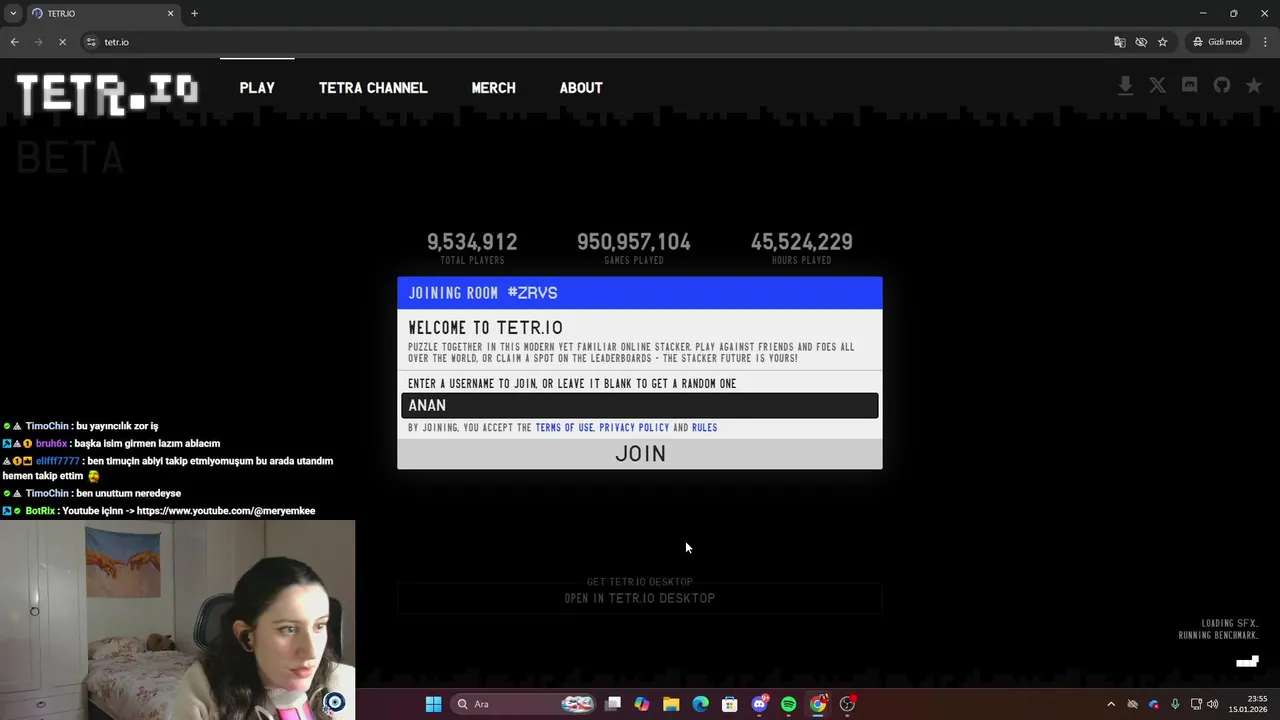Screen dimensions: 1280x720
Task: Open Spotify from the taskbar
Action: pyautogui.click(x=789, y=704)
